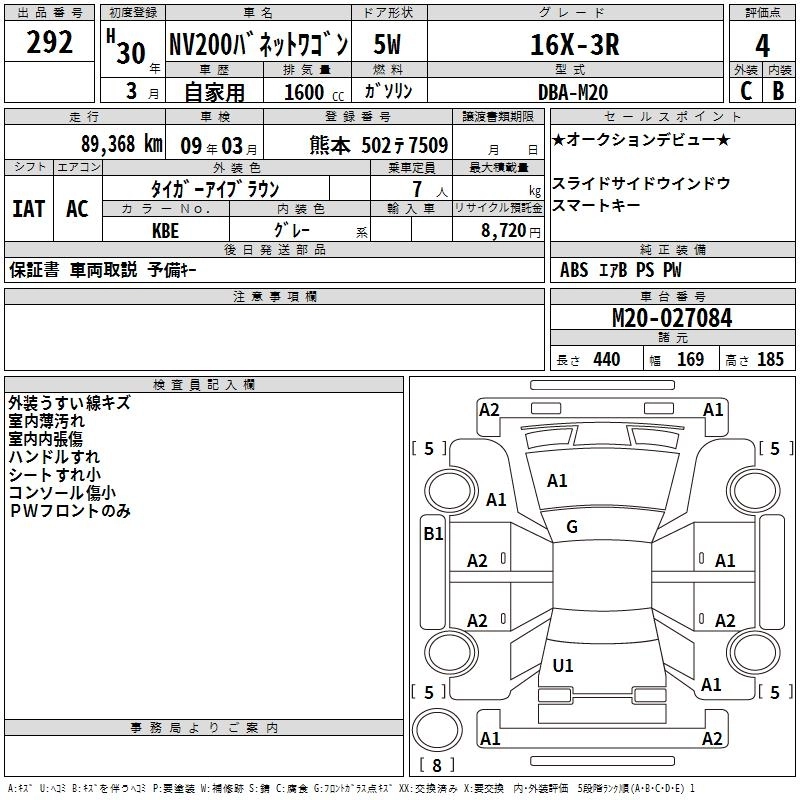Click the [8] marker below the car diagram
Viewport: 800px width, 800px height.
tap(435, 765)
